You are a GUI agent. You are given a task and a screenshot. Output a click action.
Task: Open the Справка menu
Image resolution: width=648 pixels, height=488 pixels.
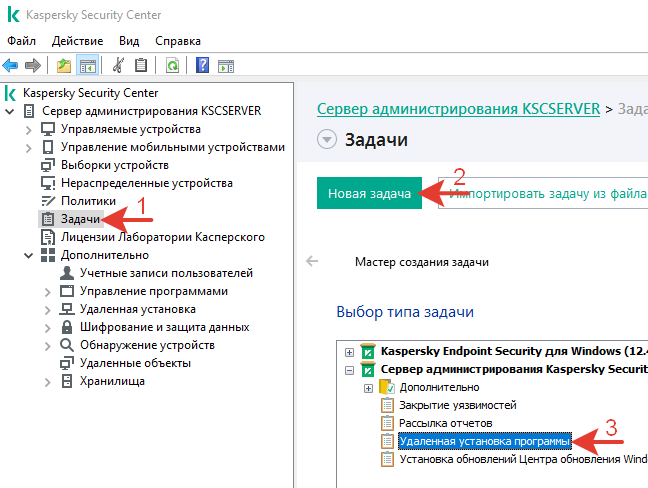point(178,41)
